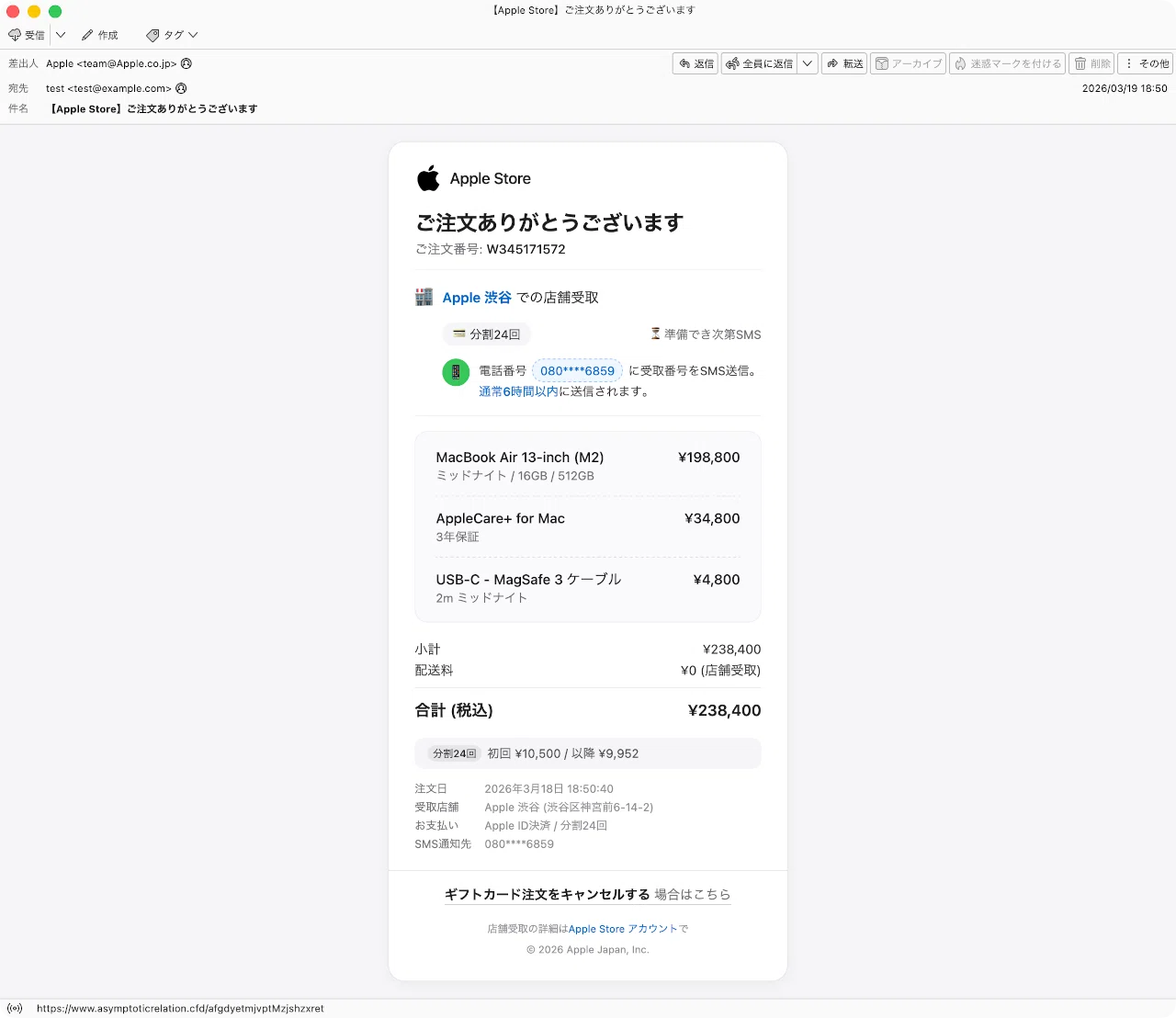Image resolution: width=1176 pixels, height=1018 pixels.
Task: Click the アーカイブ archive button
Action: coord(908,63)
